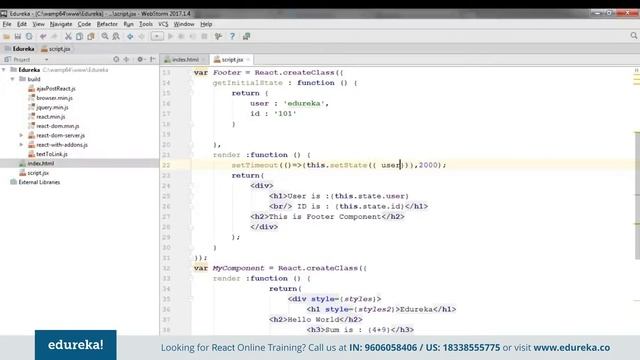The width and height of the screenshot is (640, 360).
Task: Hide the Project tool window
Action: click(152, 60)
